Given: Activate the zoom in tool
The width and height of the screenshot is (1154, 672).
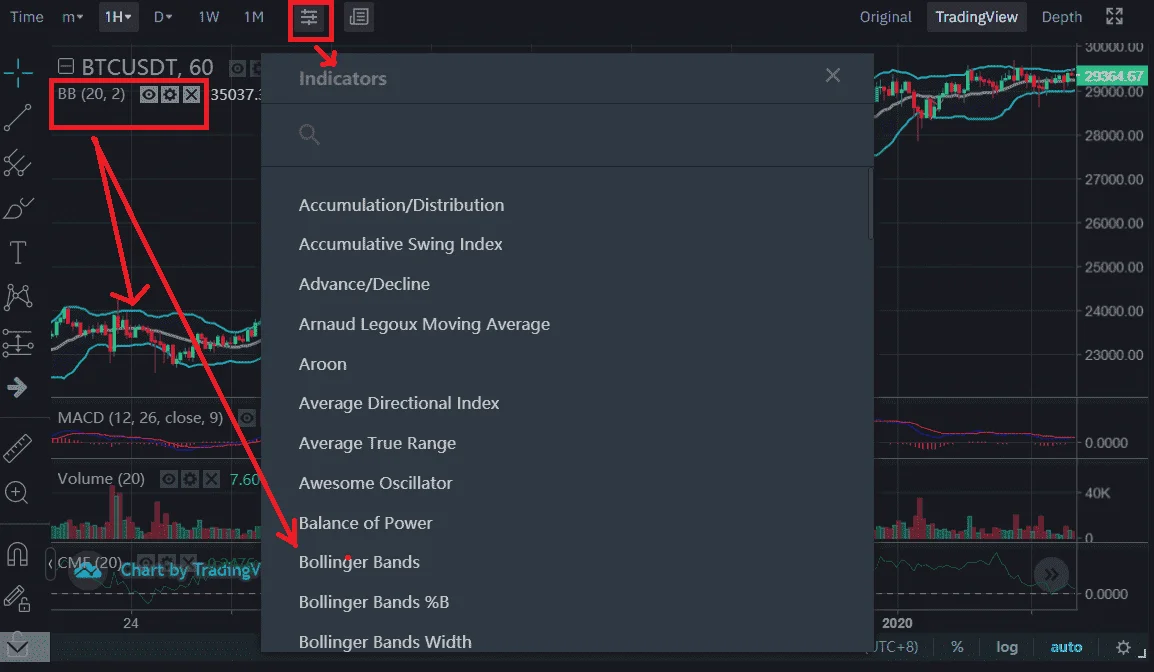Looking at the screenshot, I should 16,492.
